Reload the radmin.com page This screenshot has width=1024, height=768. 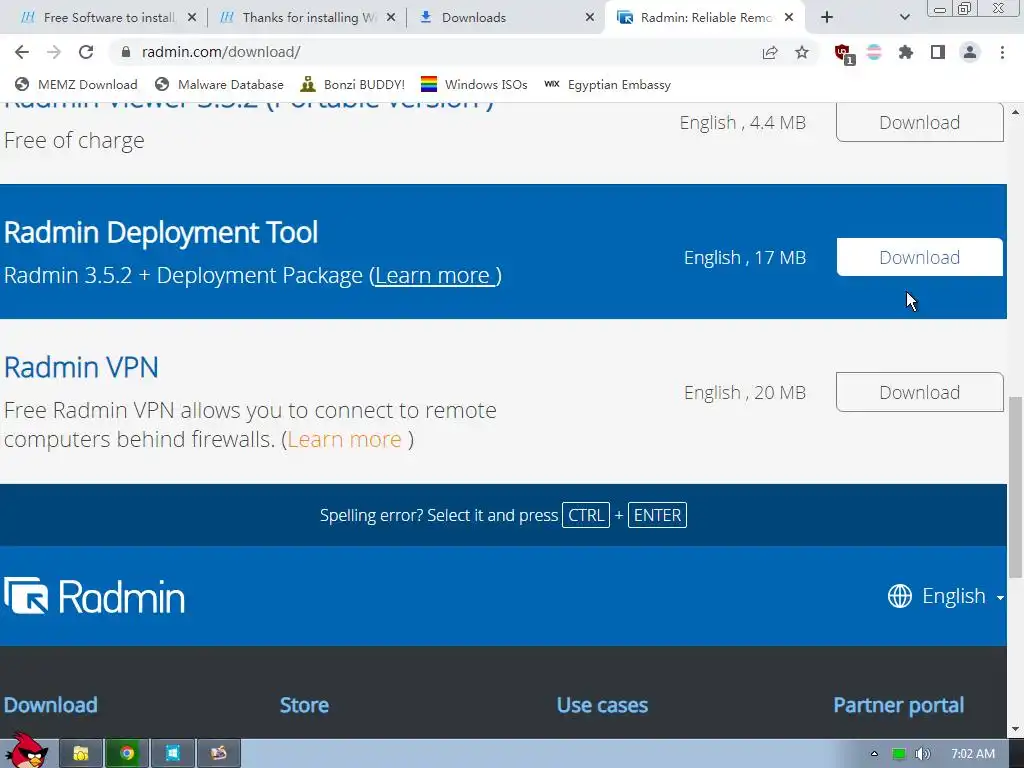coord(86,52)
